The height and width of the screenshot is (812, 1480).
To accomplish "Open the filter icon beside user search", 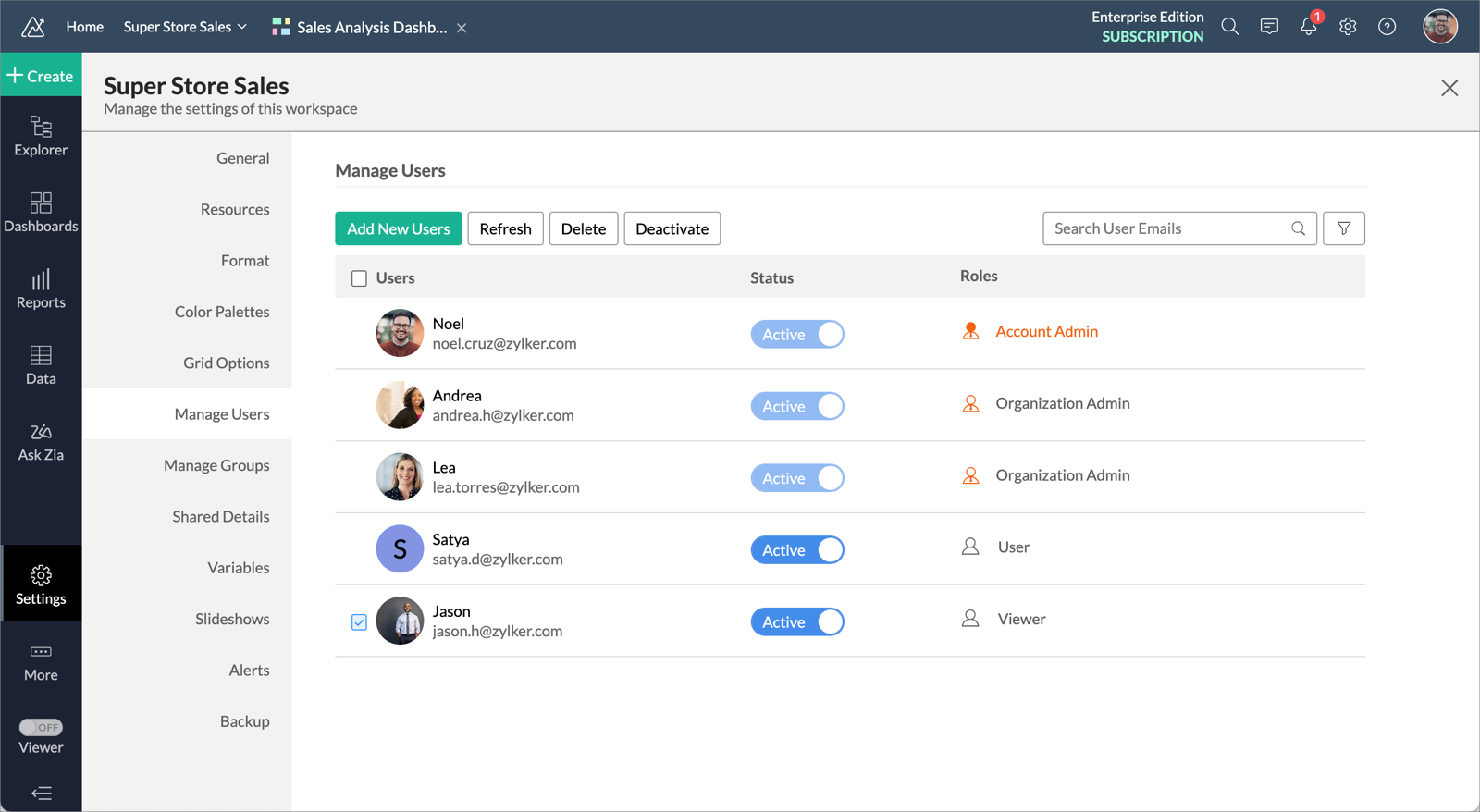I will pyautogui.click(x=1343, y=228).
